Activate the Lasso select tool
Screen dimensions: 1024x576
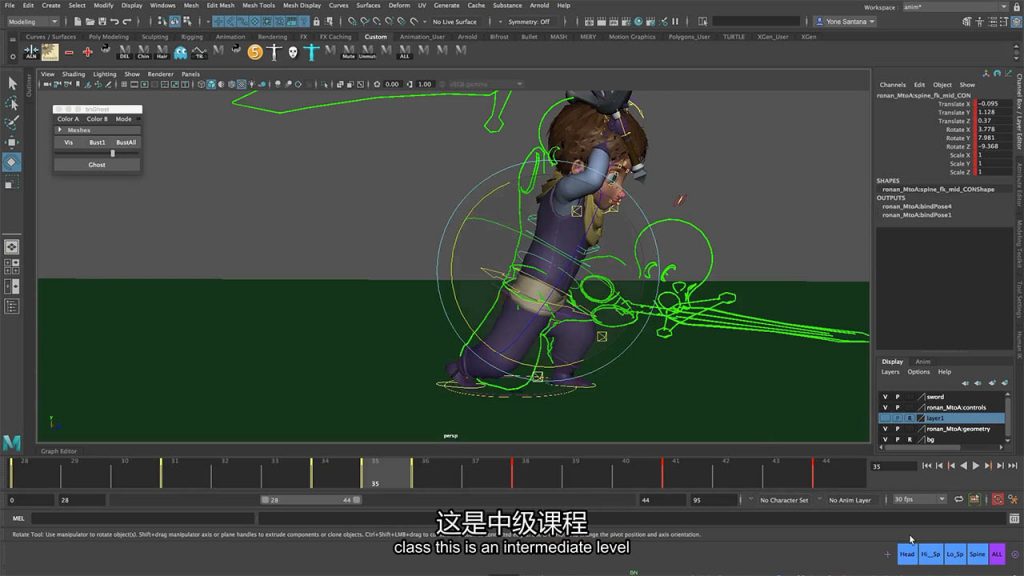tap(12, 103)
